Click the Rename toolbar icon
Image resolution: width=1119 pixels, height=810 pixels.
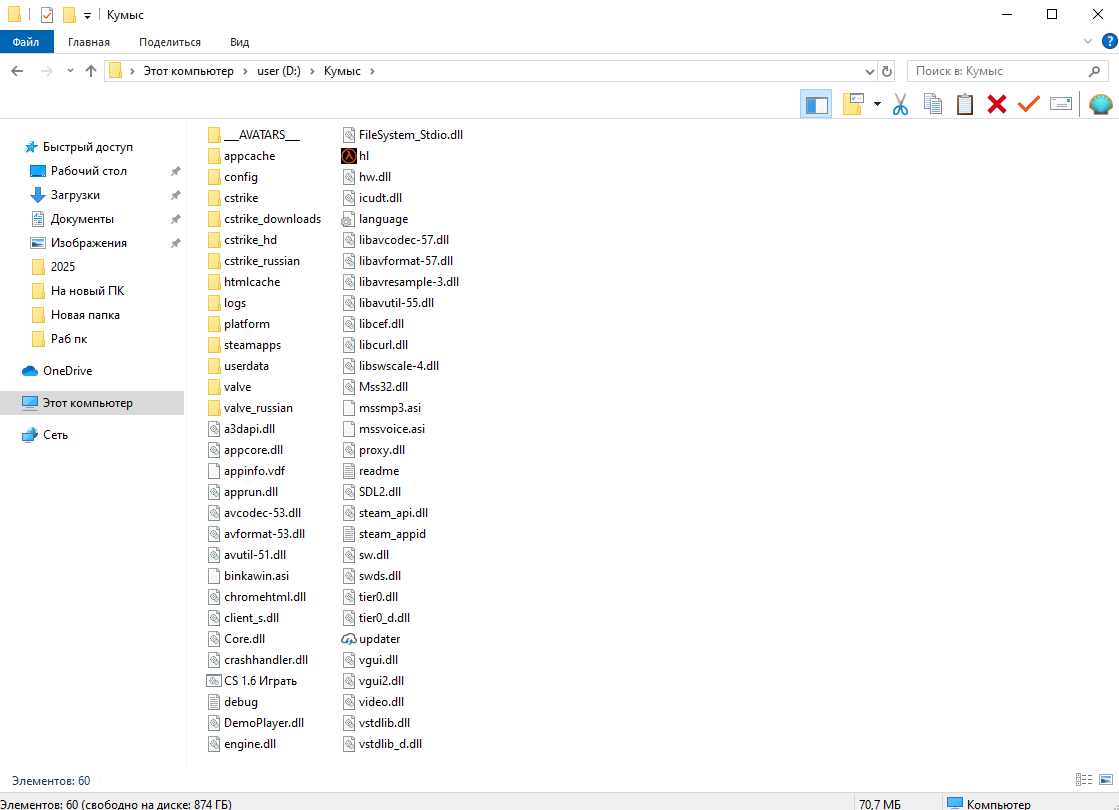[x=1061, y=104]
